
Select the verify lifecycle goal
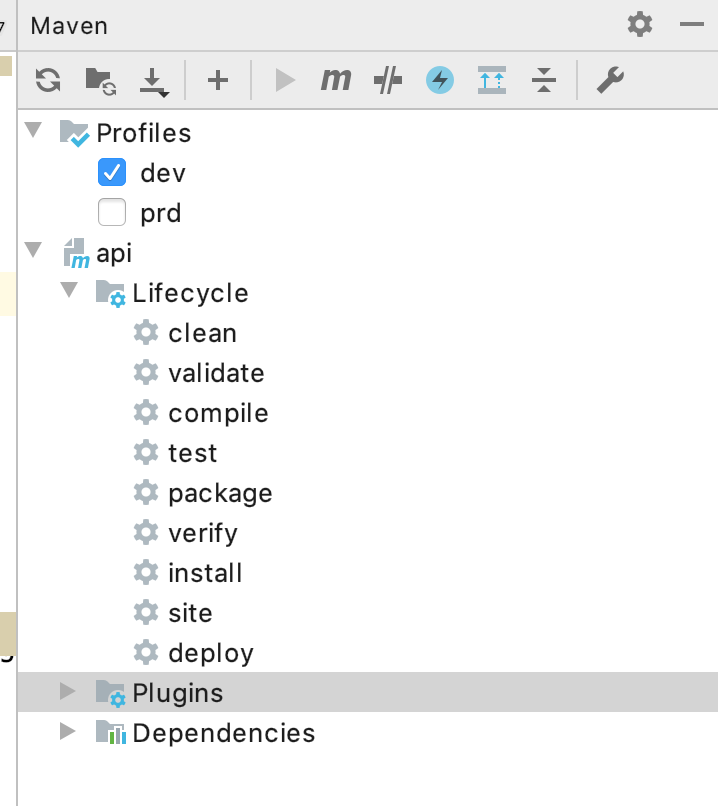pyautogui.click(x=203, y=534)
